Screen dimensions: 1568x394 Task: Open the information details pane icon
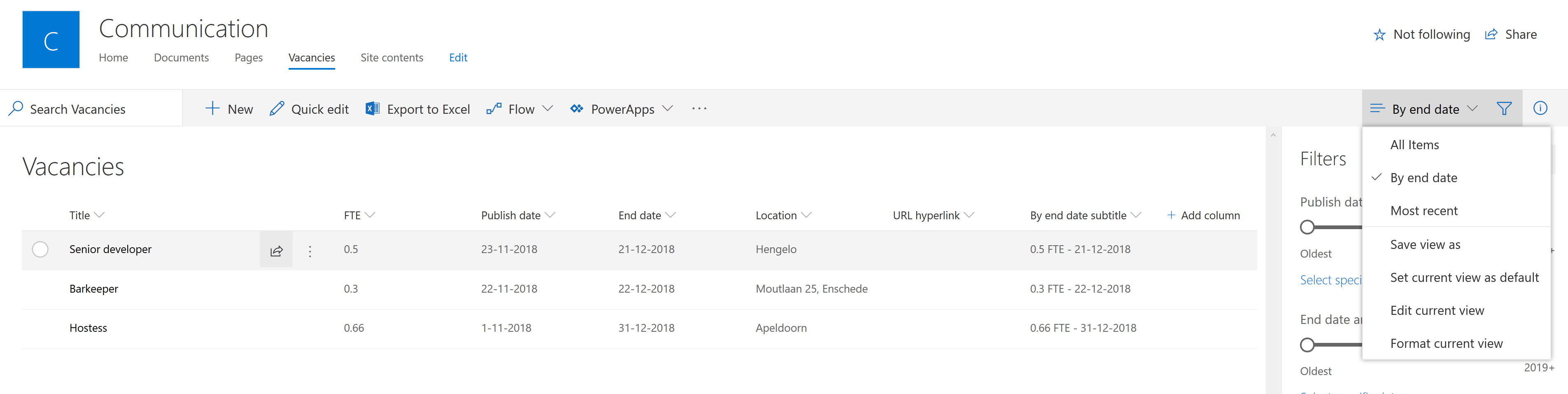coord(1540,108)
